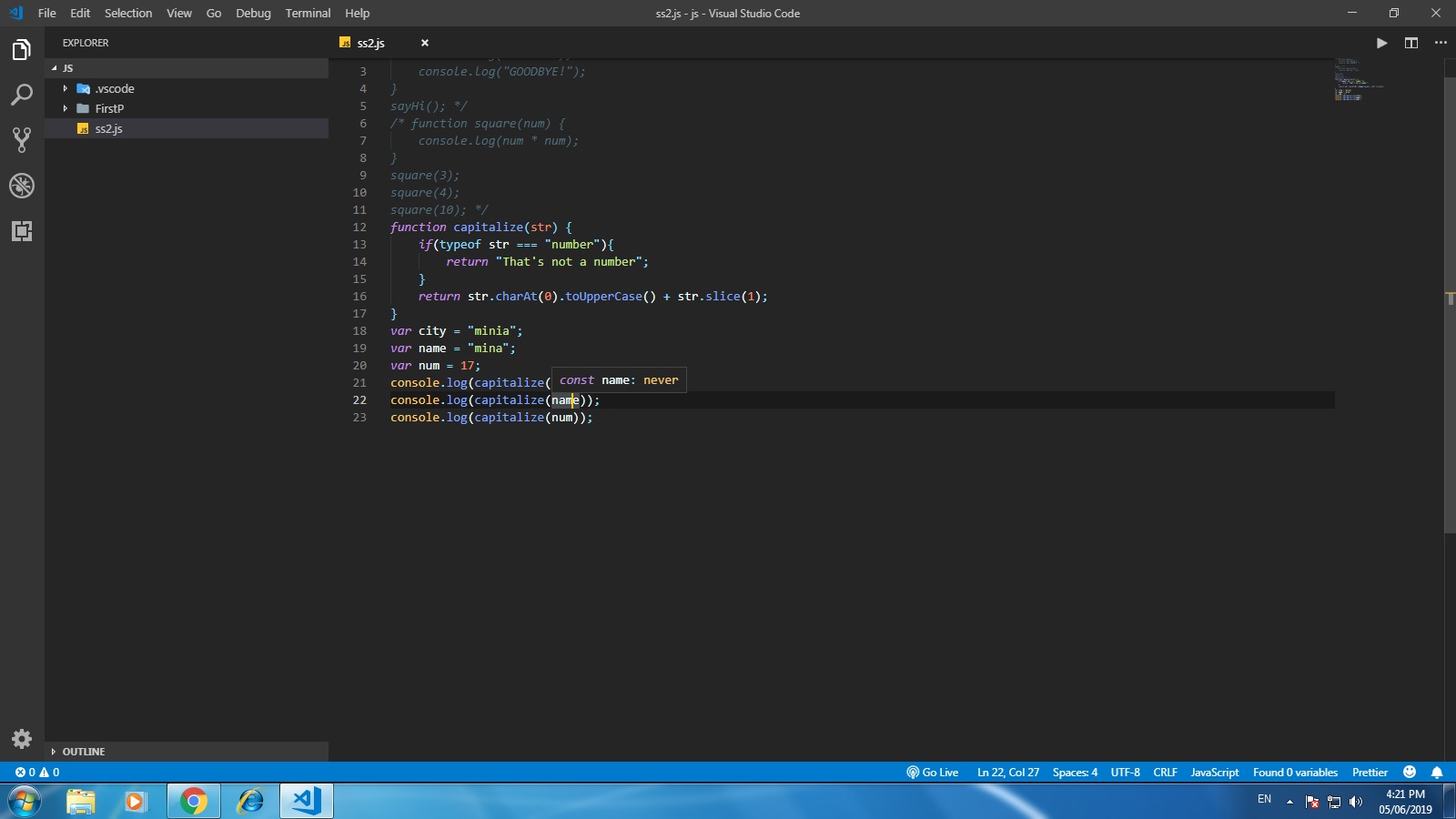Change indentation via Spaces: 4
The height and width of the screenshot is (819, 1456).
(1075, 773)
